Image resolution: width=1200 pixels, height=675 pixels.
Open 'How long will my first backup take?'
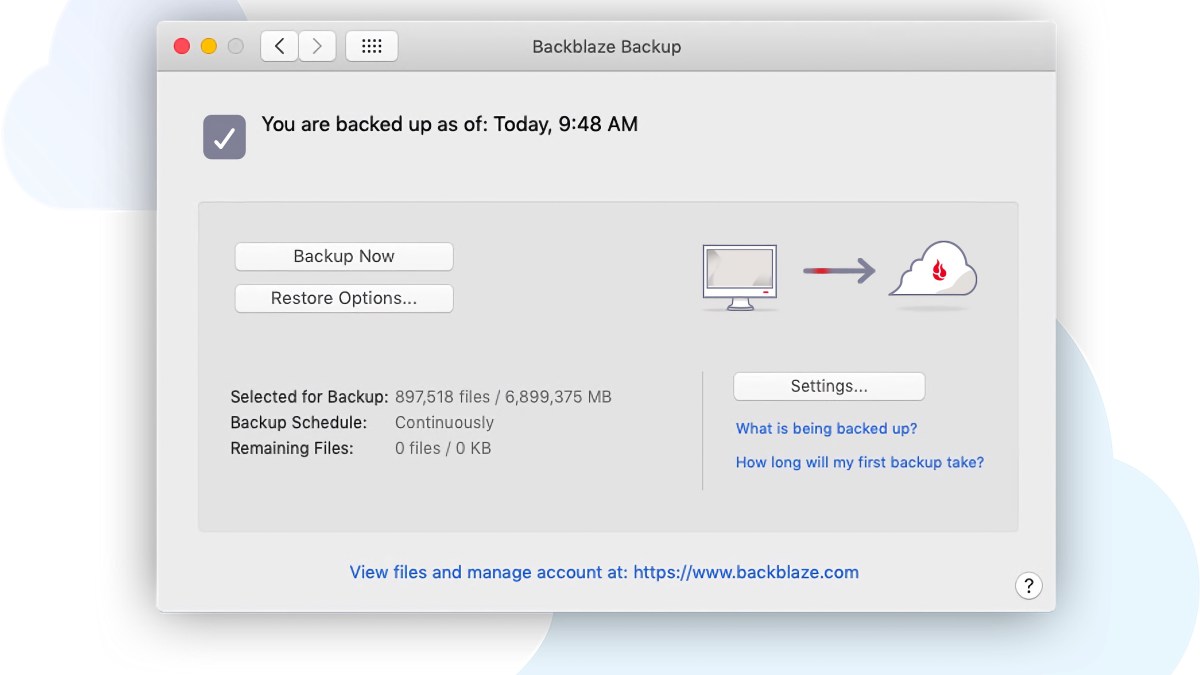[x=859, y=462]
